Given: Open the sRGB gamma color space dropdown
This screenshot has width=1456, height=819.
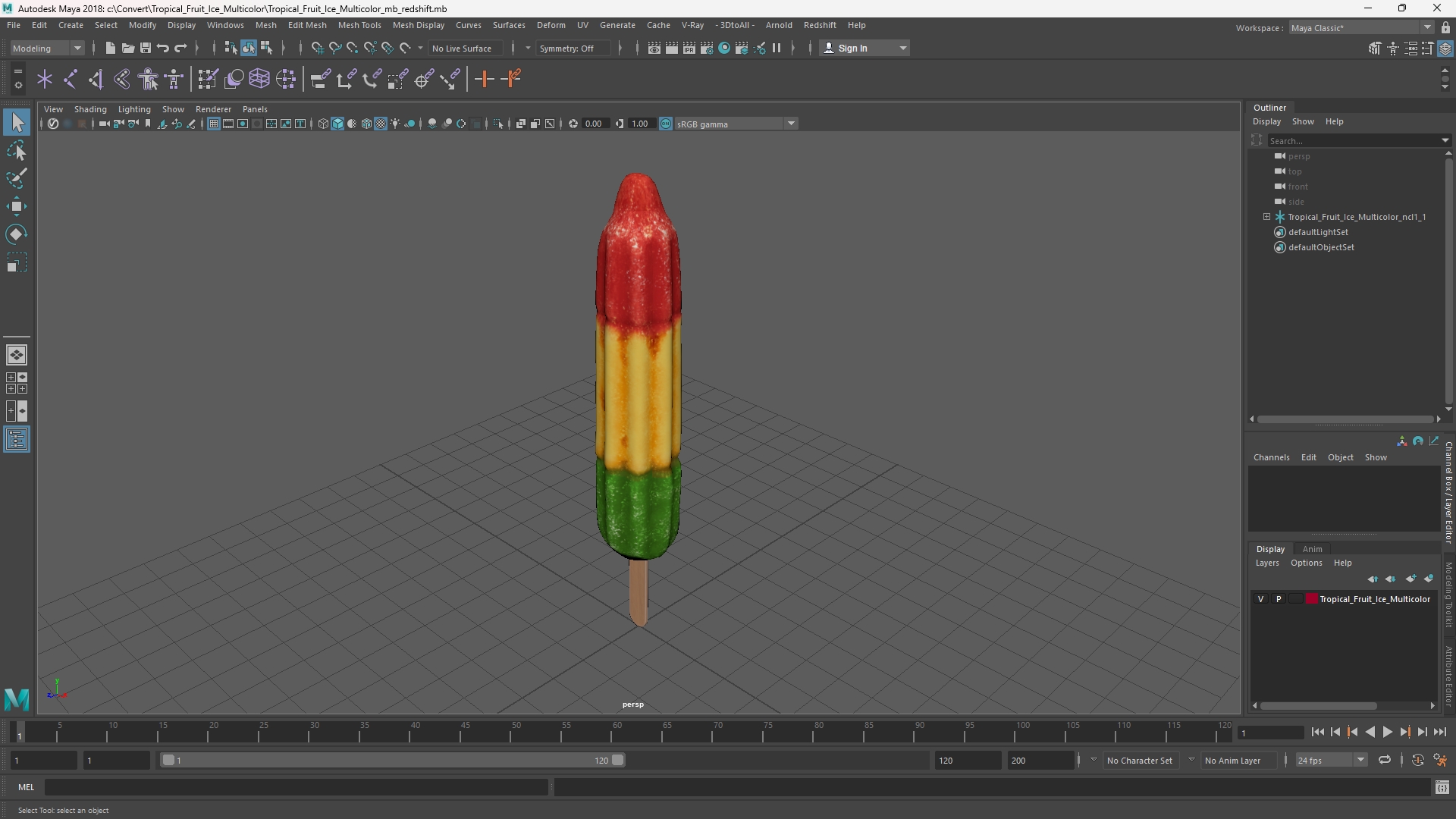Looking at the screenshot, I should [x=736, y=124].
